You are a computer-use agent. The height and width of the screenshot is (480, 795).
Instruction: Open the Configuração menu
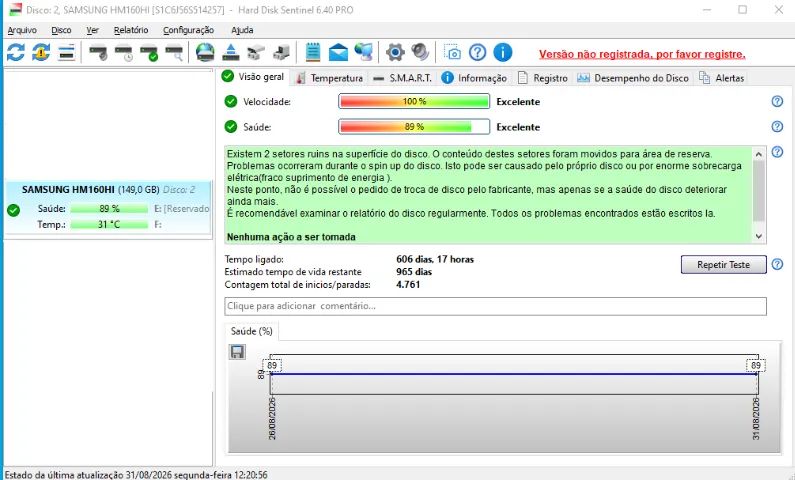188,30
